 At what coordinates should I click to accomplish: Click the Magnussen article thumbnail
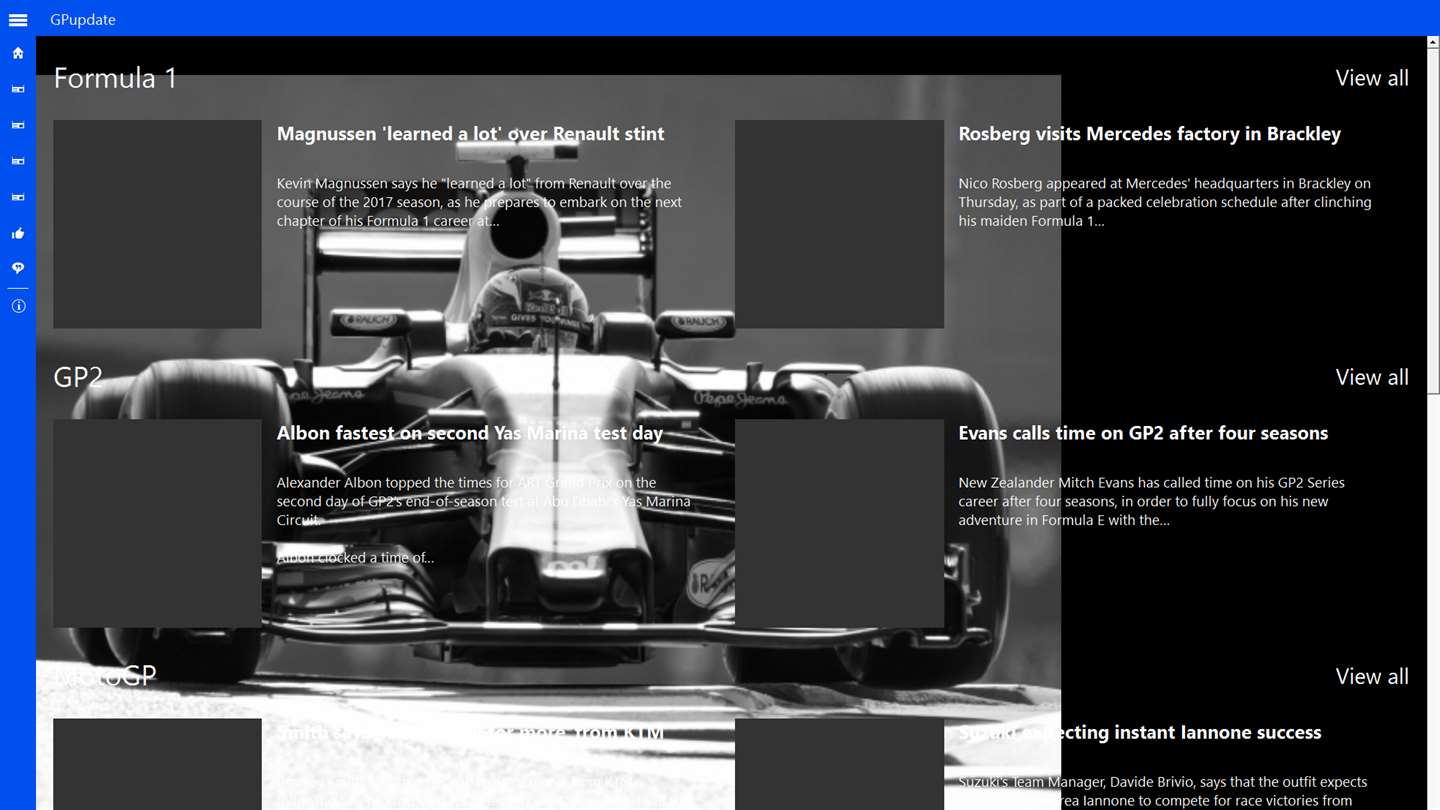click(157, 224)
